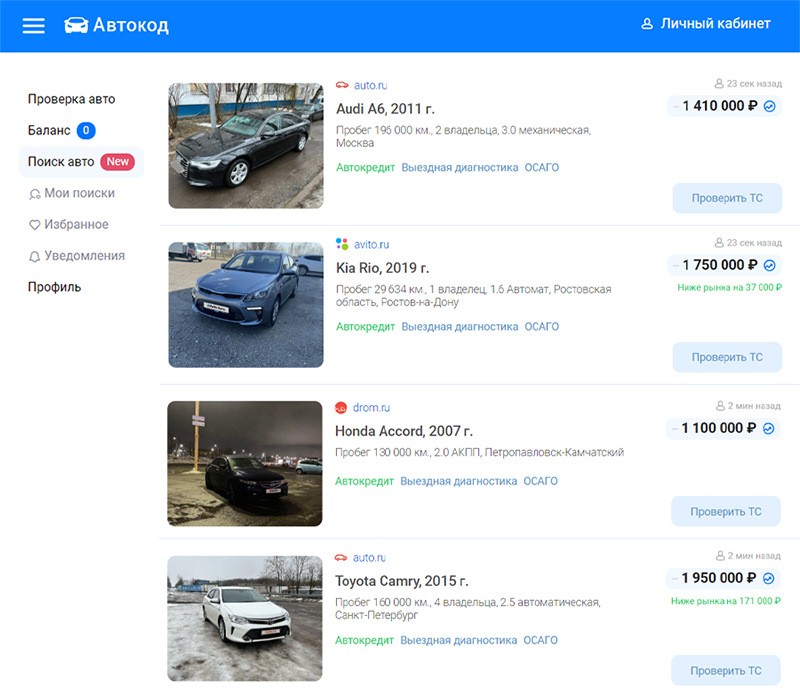Image resolution: width=800 pixels, height=695 pixels.
Task: Click the person icon above the Honda Accord price
Action: (x=720, y=406)
